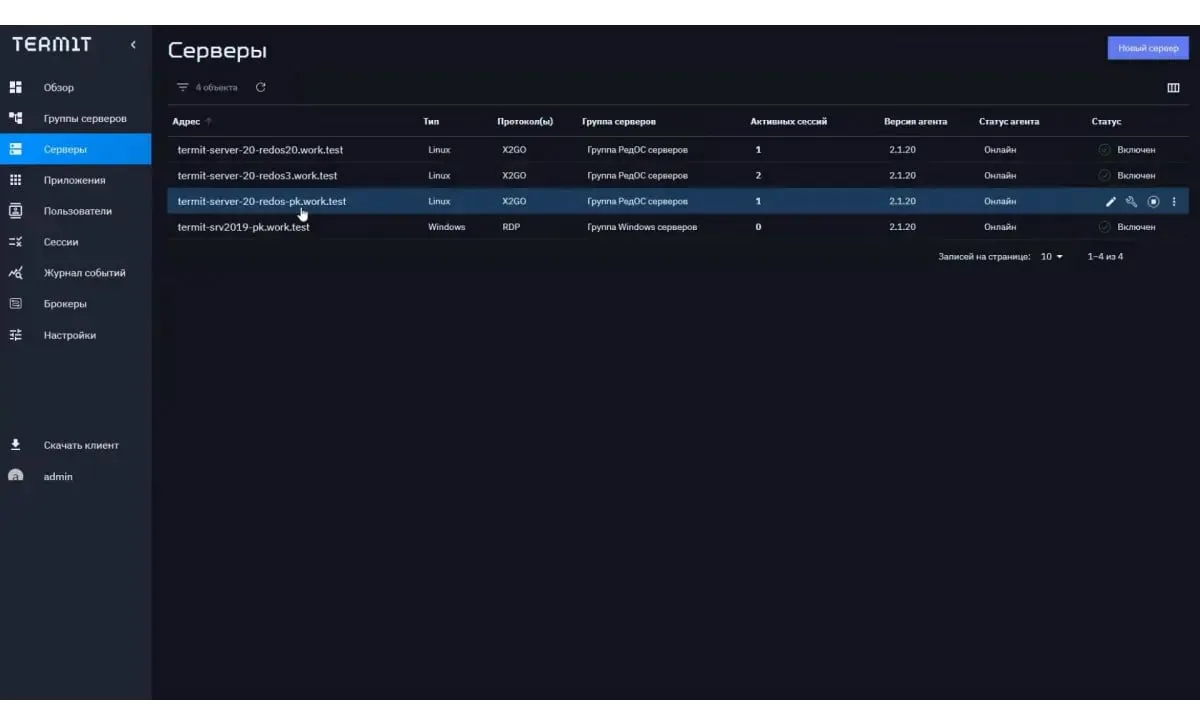Collapse the sidebar with the chevron arrow
Image resolution: width=1200 pixels, height=725 pixels.
[133, 45]
